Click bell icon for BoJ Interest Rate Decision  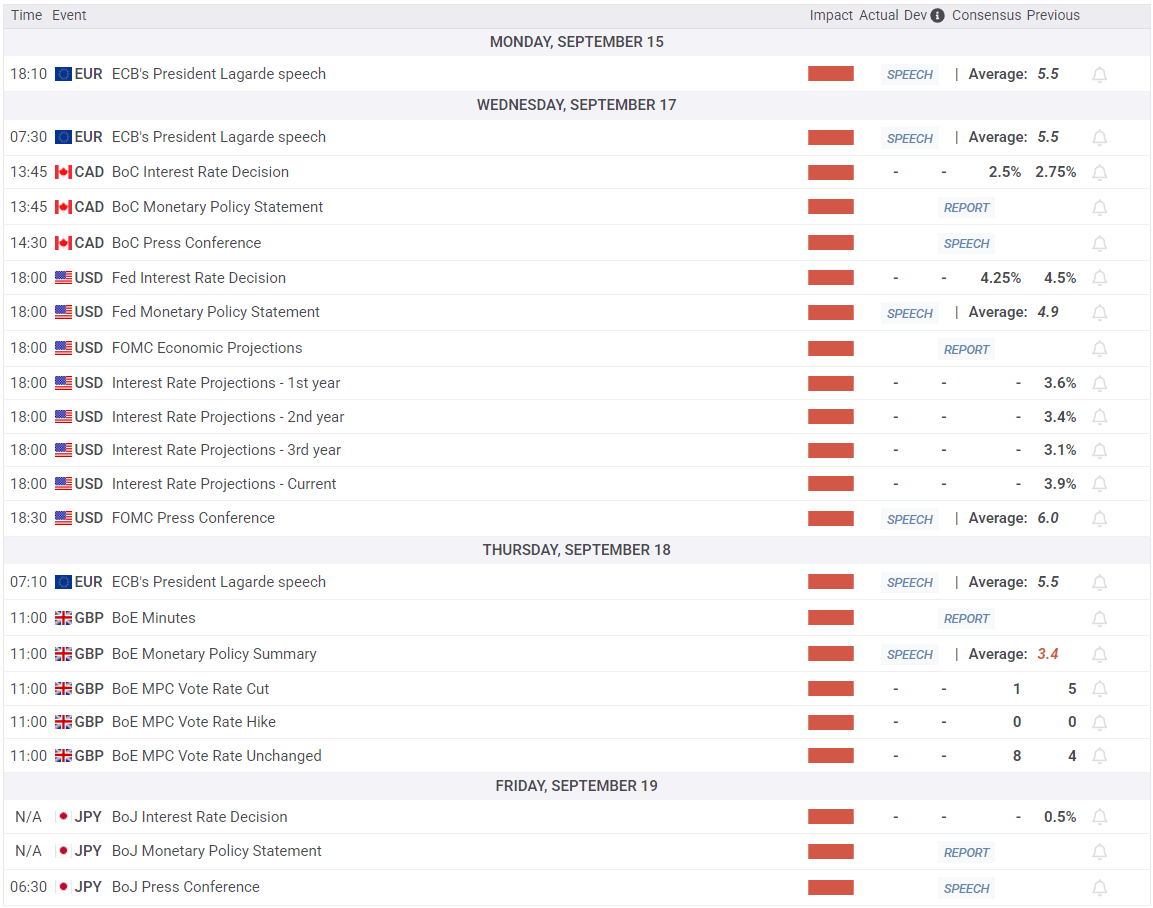[1099, 817]
